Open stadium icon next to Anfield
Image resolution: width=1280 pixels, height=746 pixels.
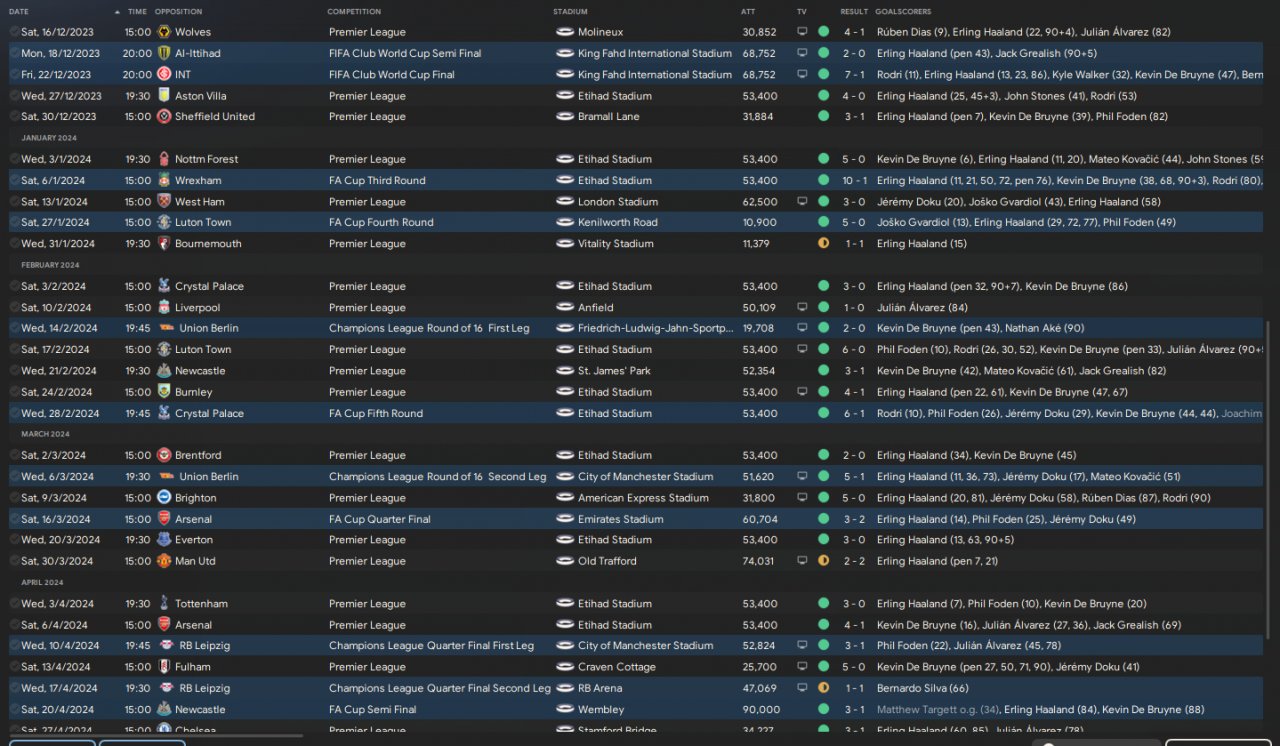coord(564,307)
